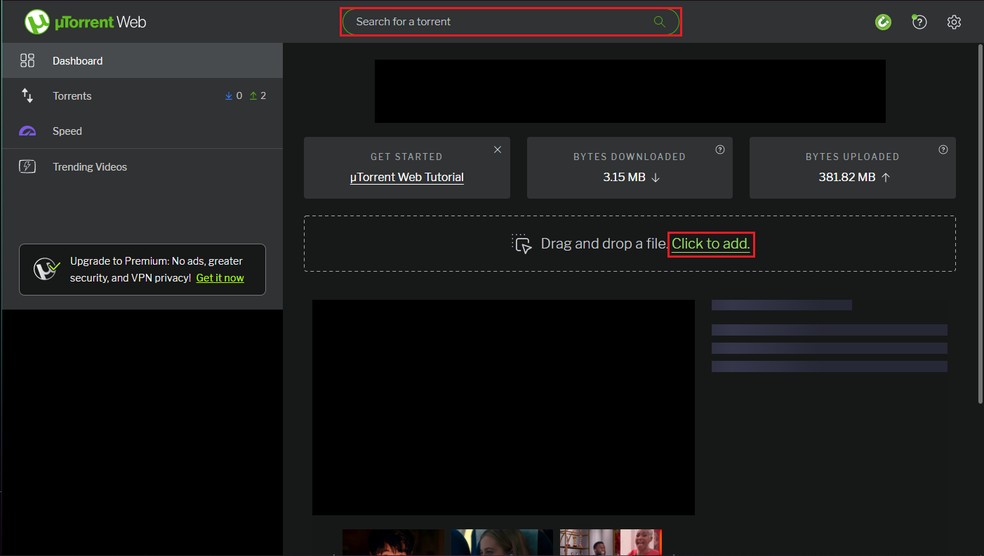Click the green circular arrow icon
The width and height of the screenshot is (984, 556).
click(x=883, y=22)
